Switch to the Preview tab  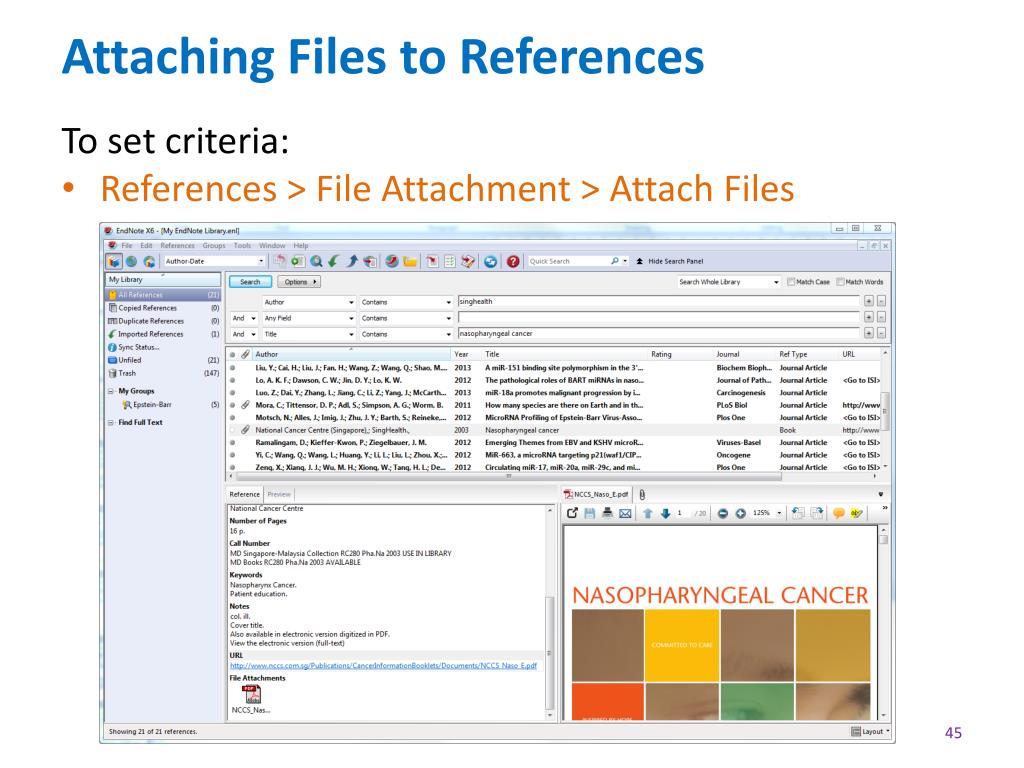(x=279, y=494)
